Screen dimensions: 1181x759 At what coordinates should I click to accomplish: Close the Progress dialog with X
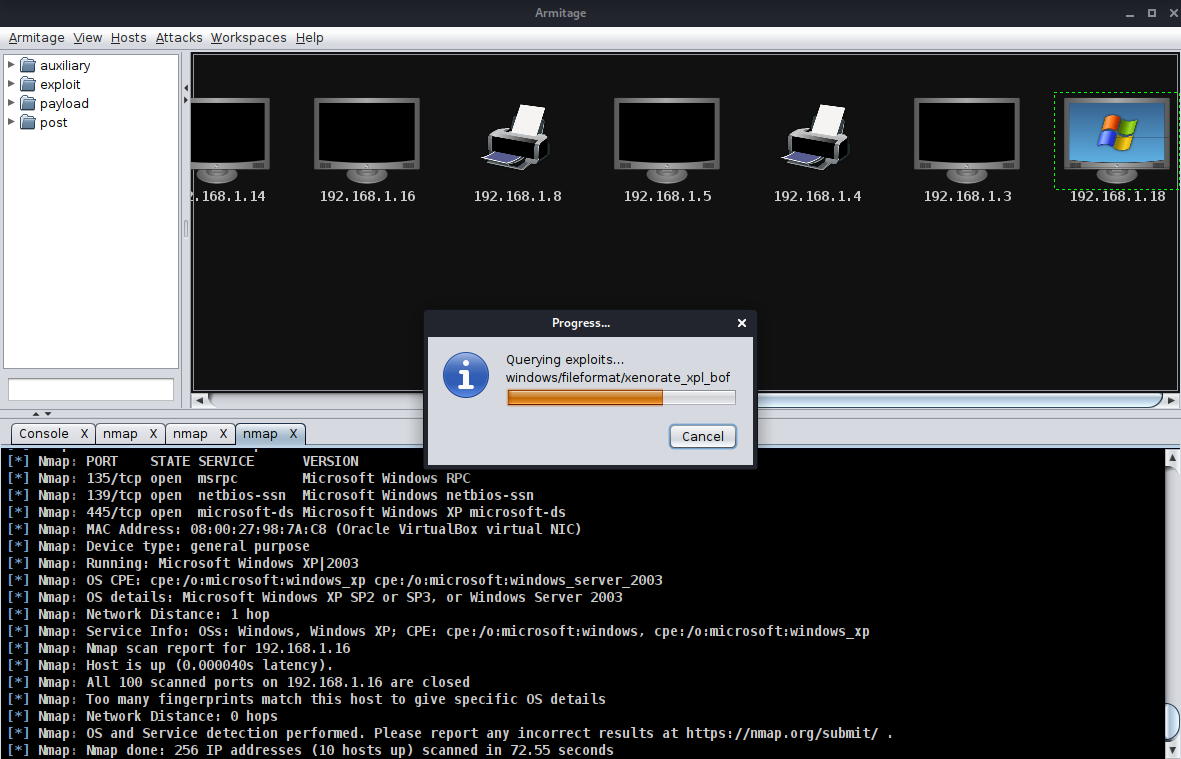[742, 323]
